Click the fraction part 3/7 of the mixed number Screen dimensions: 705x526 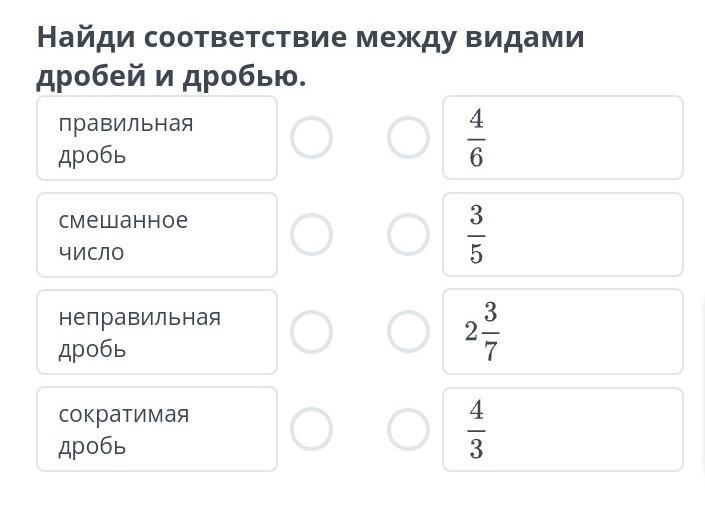(490, 332)
